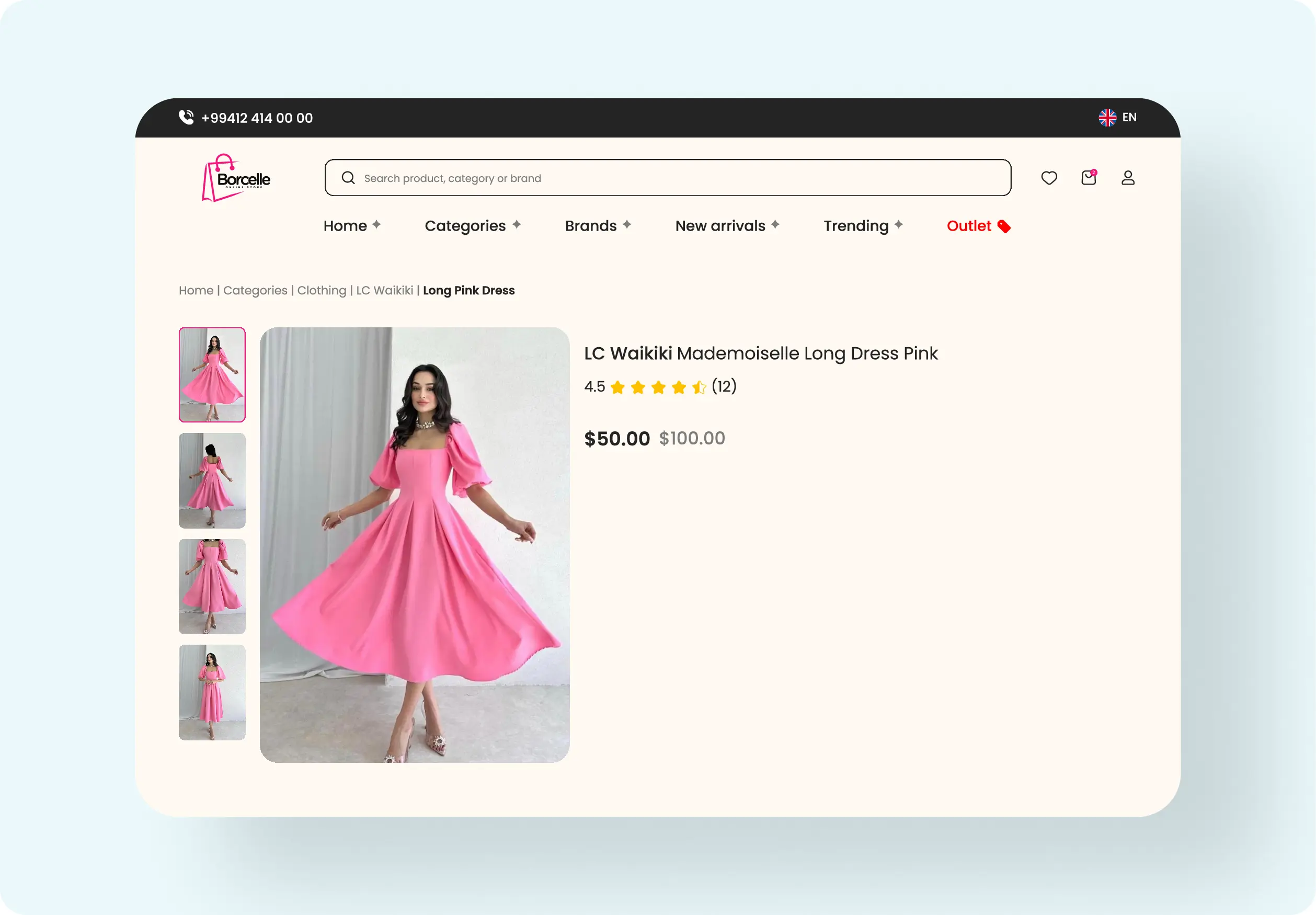Screen dimensions: 1316x915
Task: Click the Borcelle store logo
Action: [x=236, y=178]
